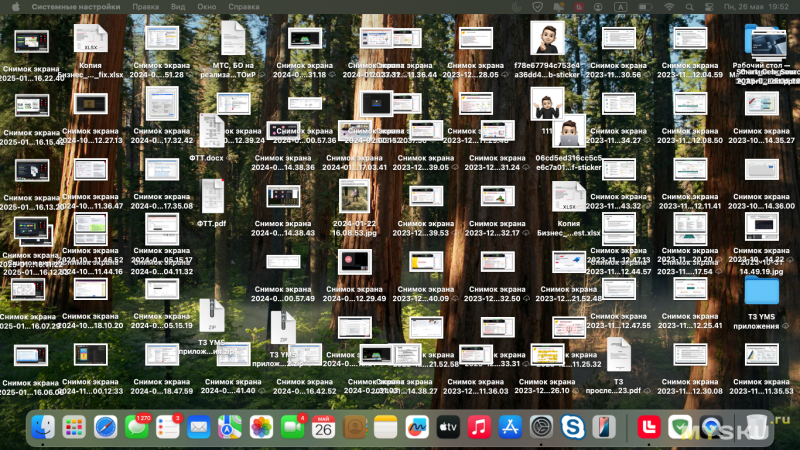
Task: Select Снимок экрана 2024-11...00.12.33
Action: coord(90,355)
